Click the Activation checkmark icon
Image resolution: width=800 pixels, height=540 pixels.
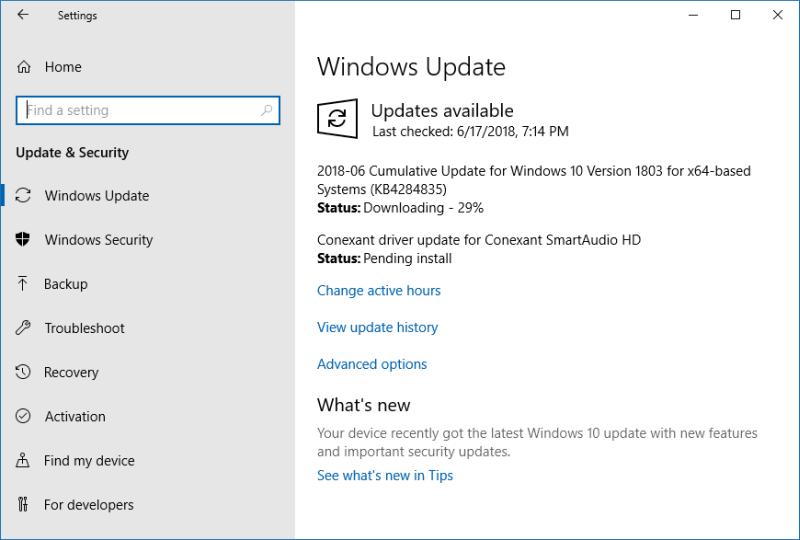(23, 416)
